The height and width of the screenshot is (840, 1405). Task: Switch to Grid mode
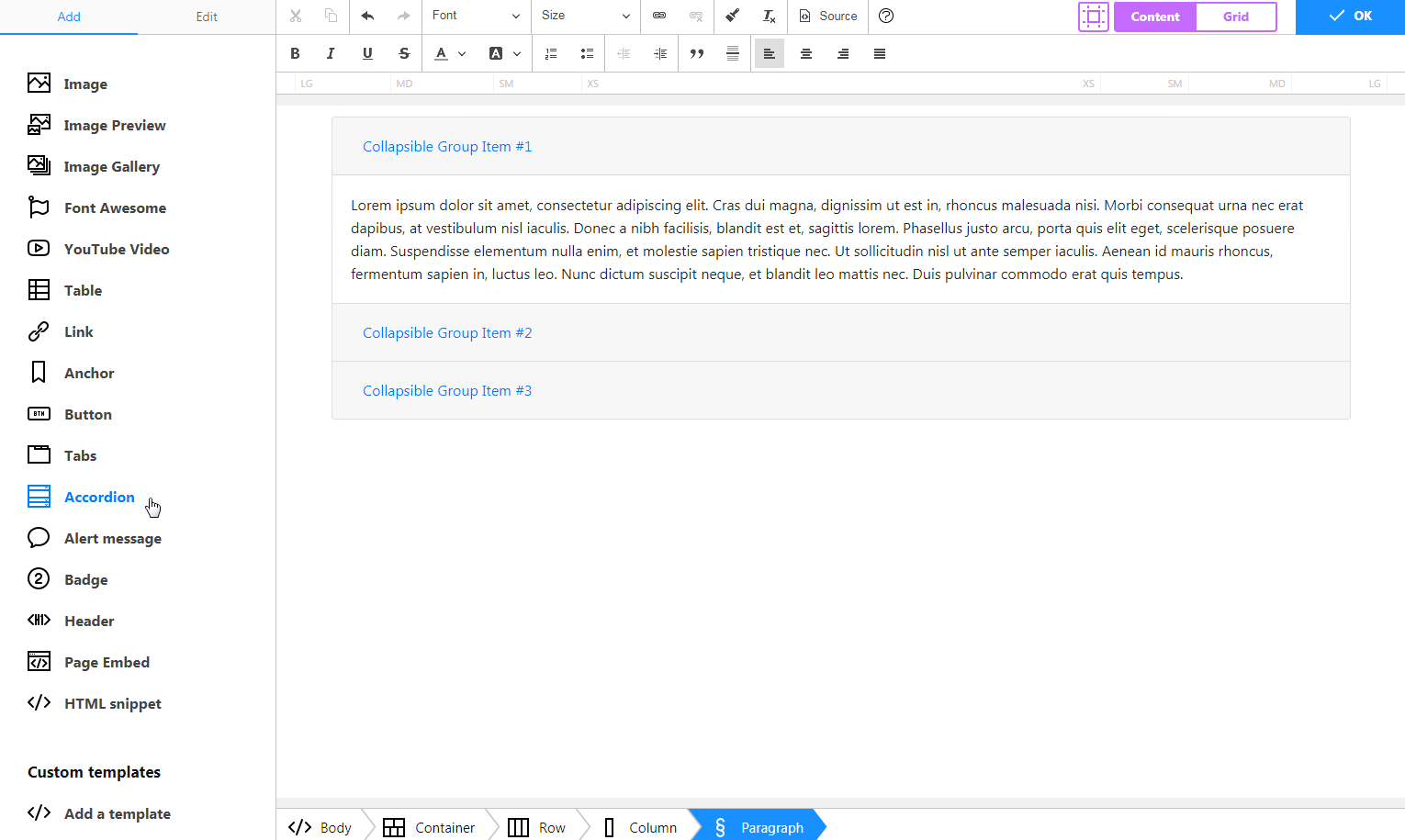tap(1236, 17)
